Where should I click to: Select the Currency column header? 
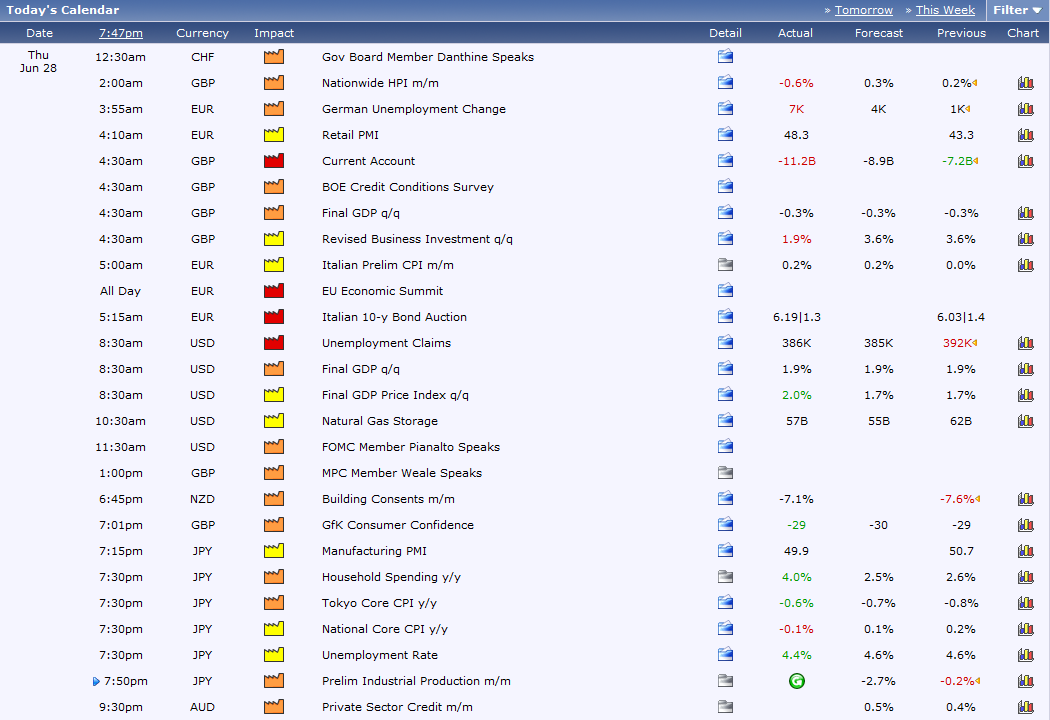[202, 33]
